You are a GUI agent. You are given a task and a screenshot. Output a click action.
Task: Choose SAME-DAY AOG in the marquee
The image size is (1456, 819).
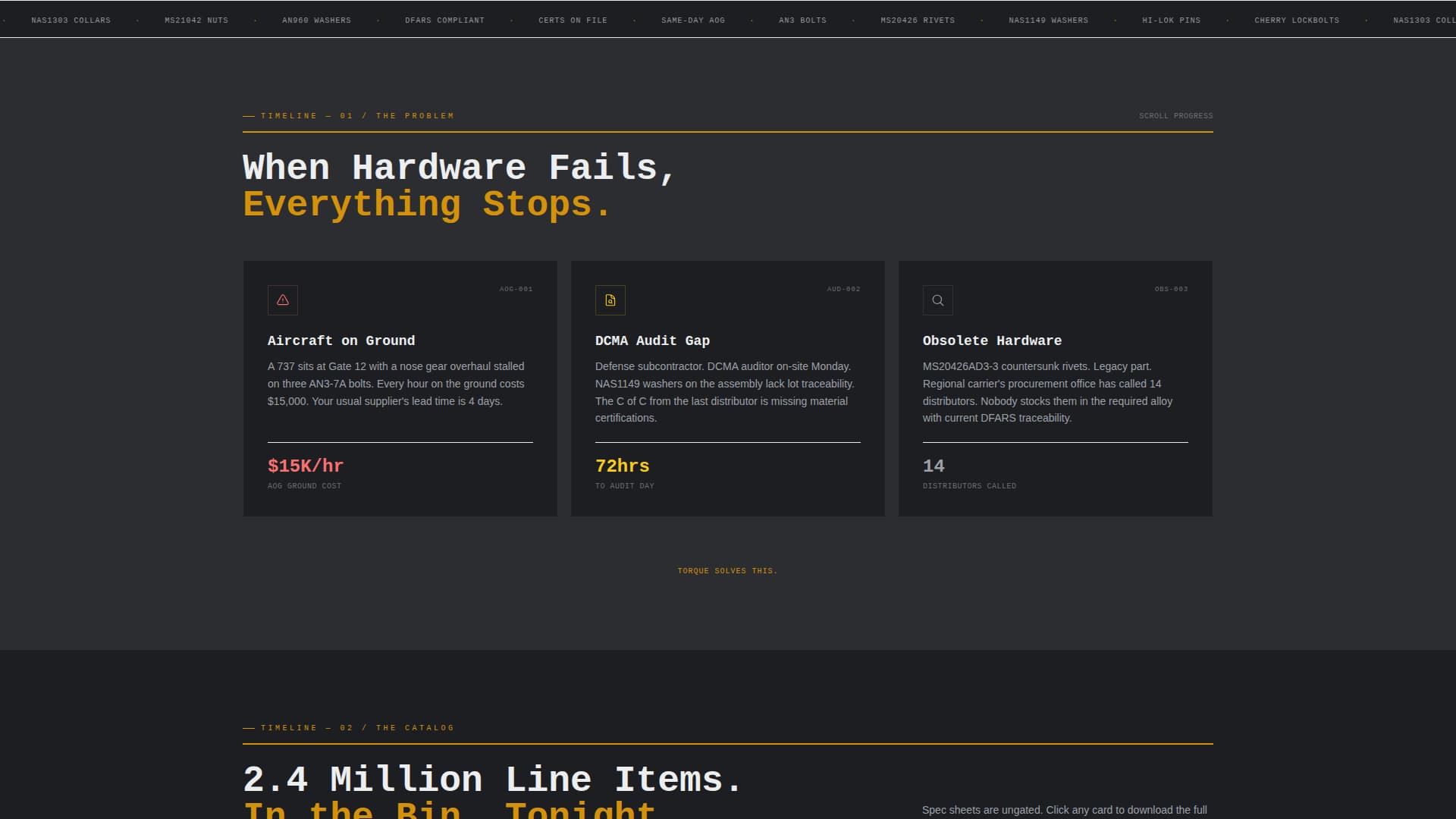[692, 20]
